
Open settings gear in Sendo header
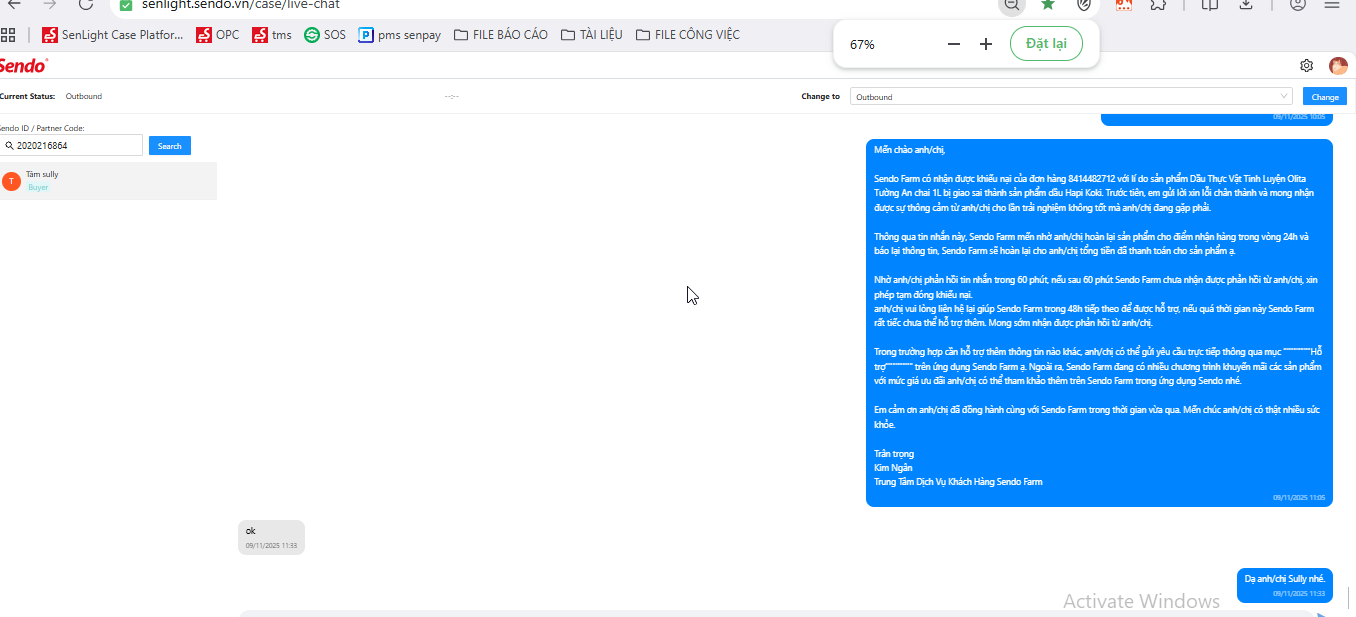pos(1306,66)
